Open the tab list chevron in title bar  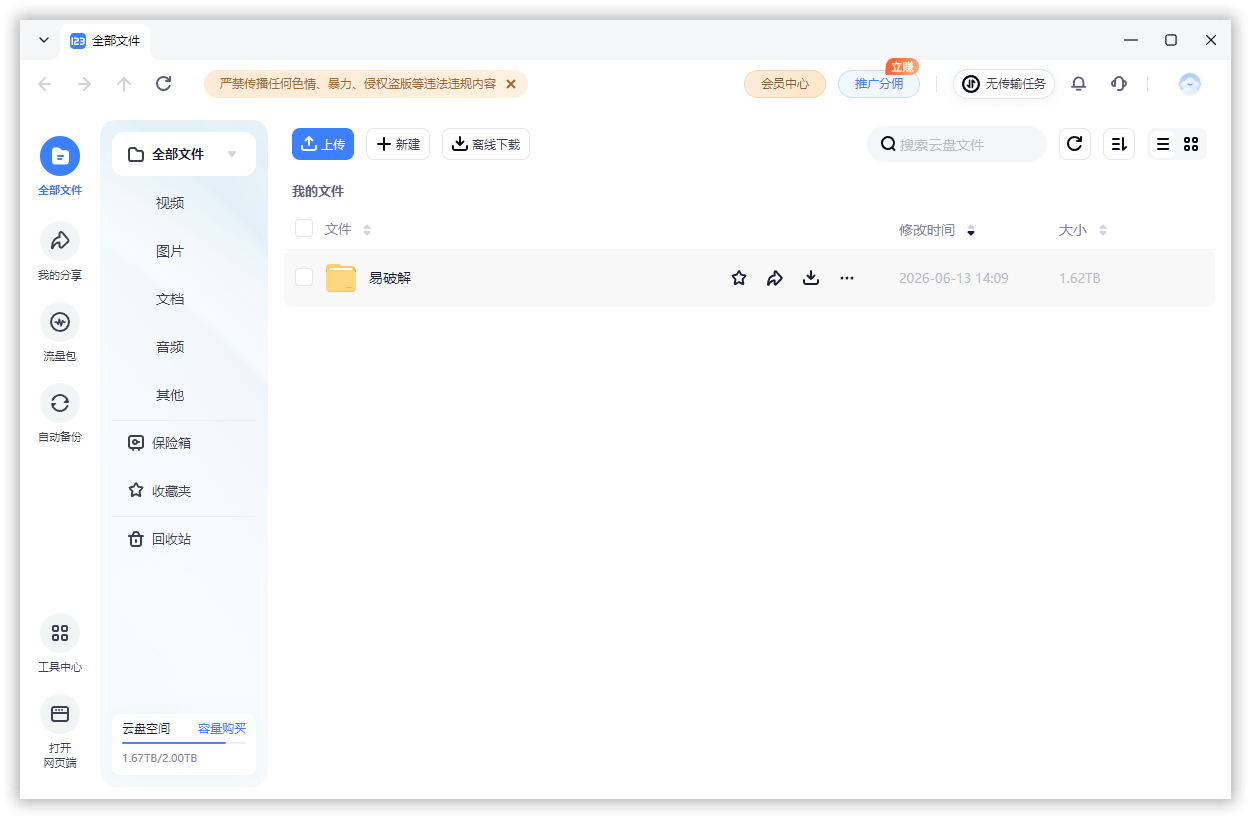click(x=43, y=40)
